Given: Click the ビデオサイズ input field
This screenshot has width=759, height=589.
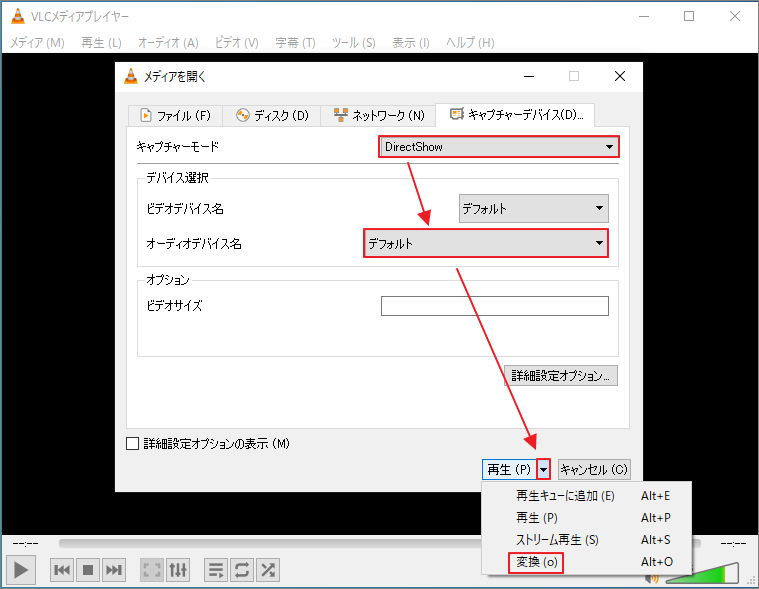Looking at the screenshot, I should pos(495,306).
